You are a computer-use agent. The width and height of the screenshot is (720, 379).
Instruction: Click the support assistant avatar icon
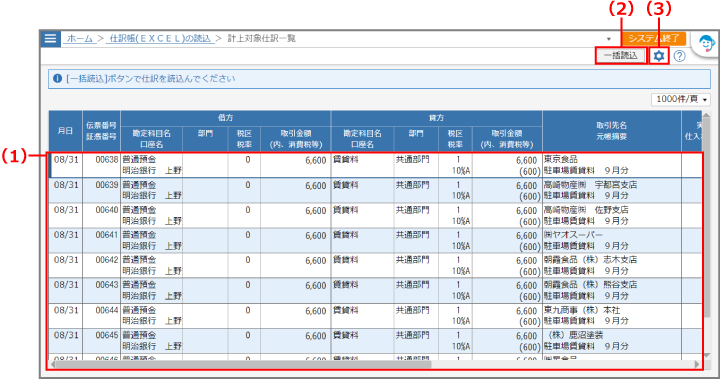707,44
